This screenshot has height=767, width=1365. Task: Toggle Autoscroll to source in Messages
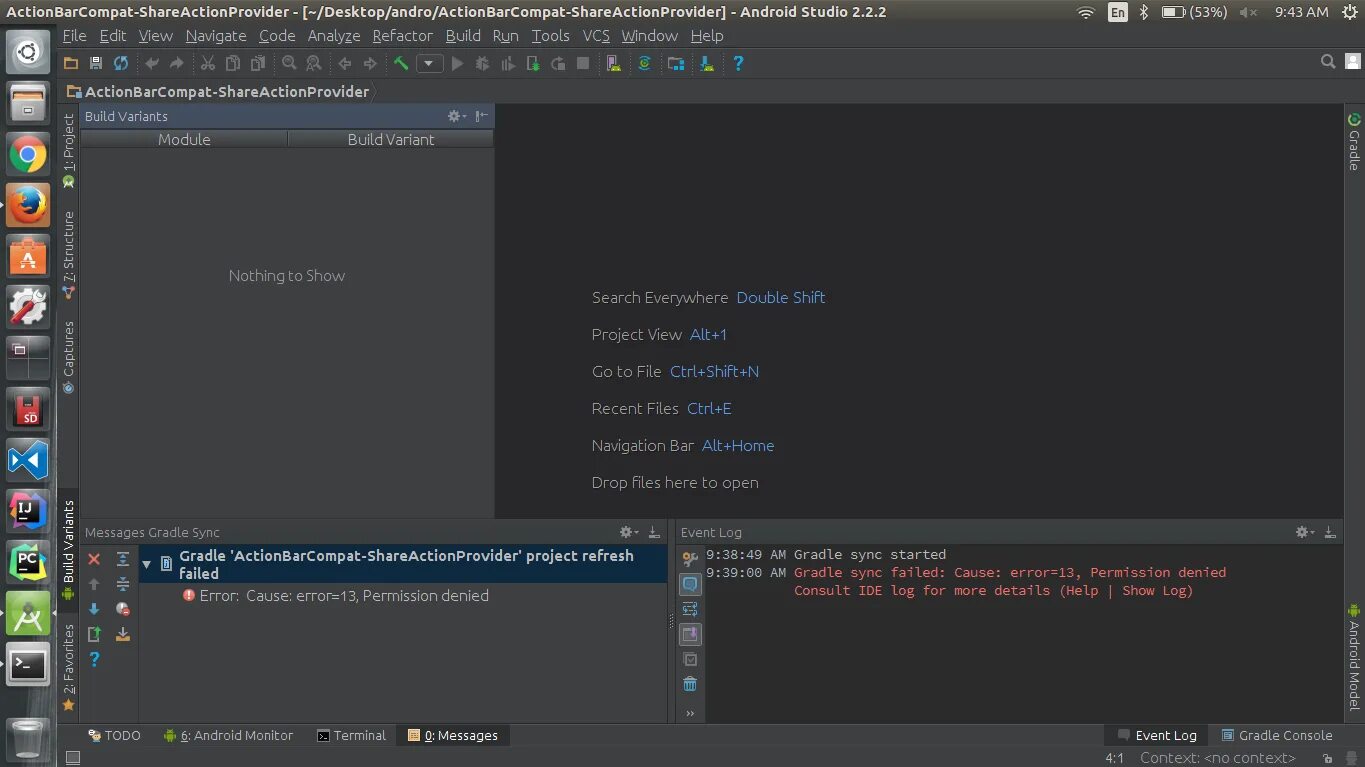tap(123, 634)
